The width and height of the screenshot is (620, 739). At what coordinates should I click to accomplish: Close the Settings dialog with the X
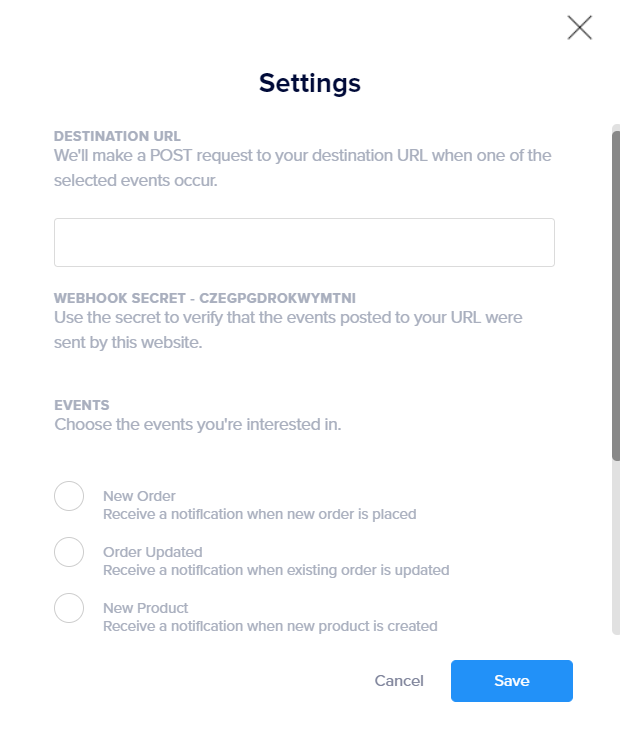tap(580, 28)
